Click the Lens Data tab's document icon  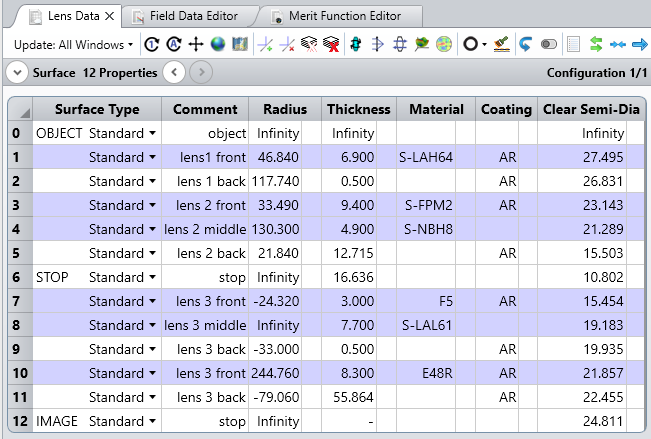pos(35,17)
